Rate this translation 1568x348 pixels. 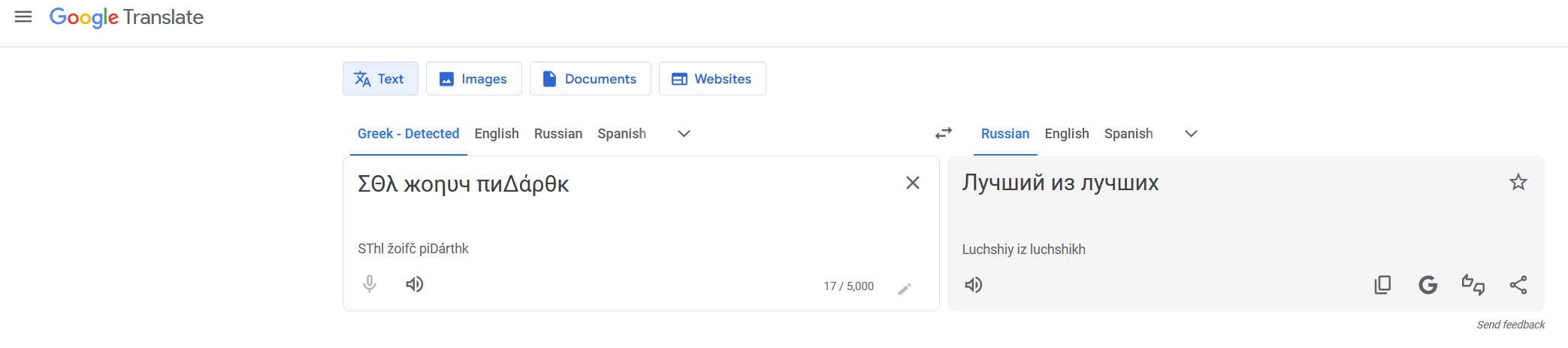click(x=1473, y=285)
